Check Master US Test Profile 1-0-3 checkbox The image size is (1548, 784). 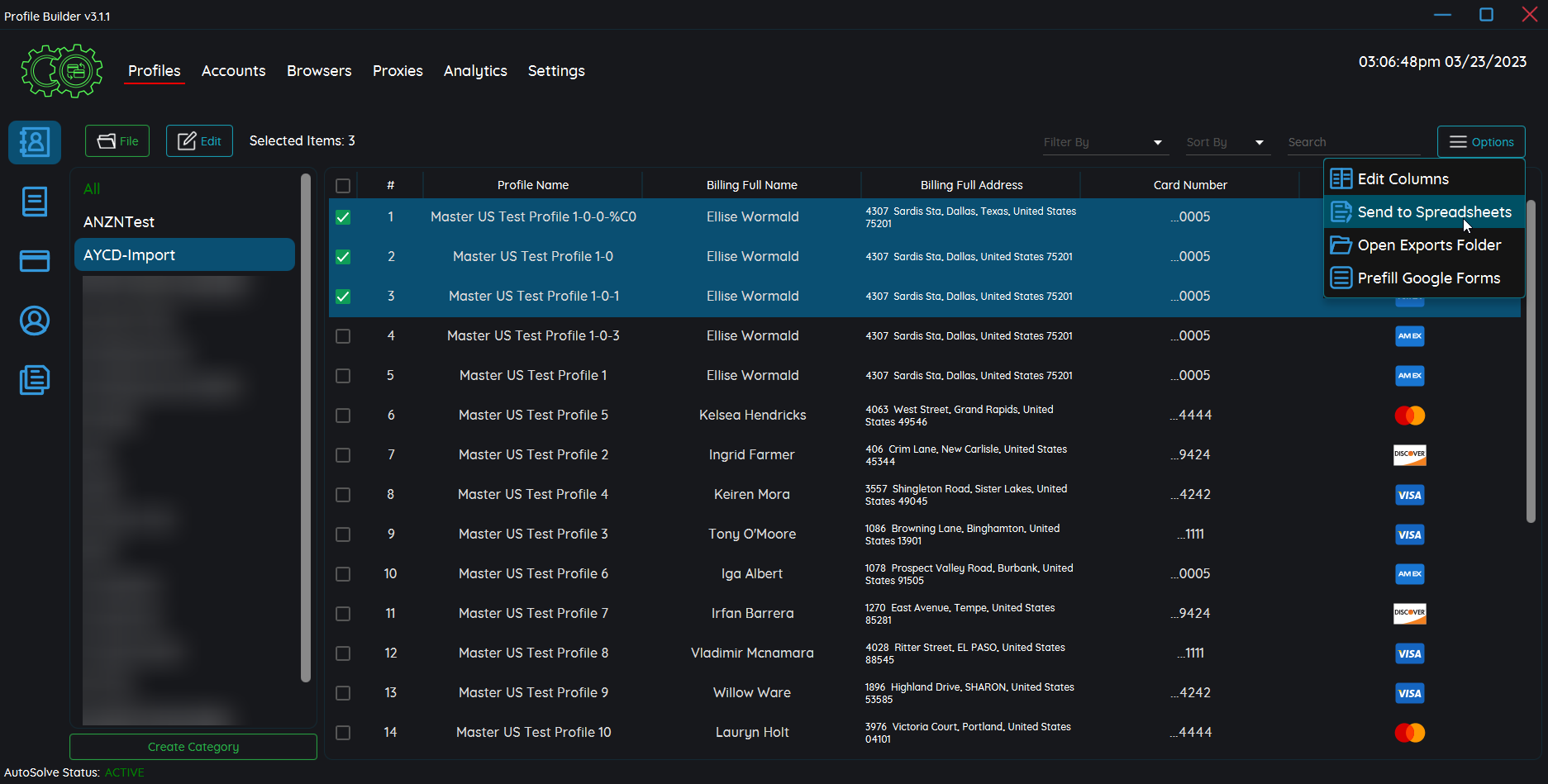(343, 336)
